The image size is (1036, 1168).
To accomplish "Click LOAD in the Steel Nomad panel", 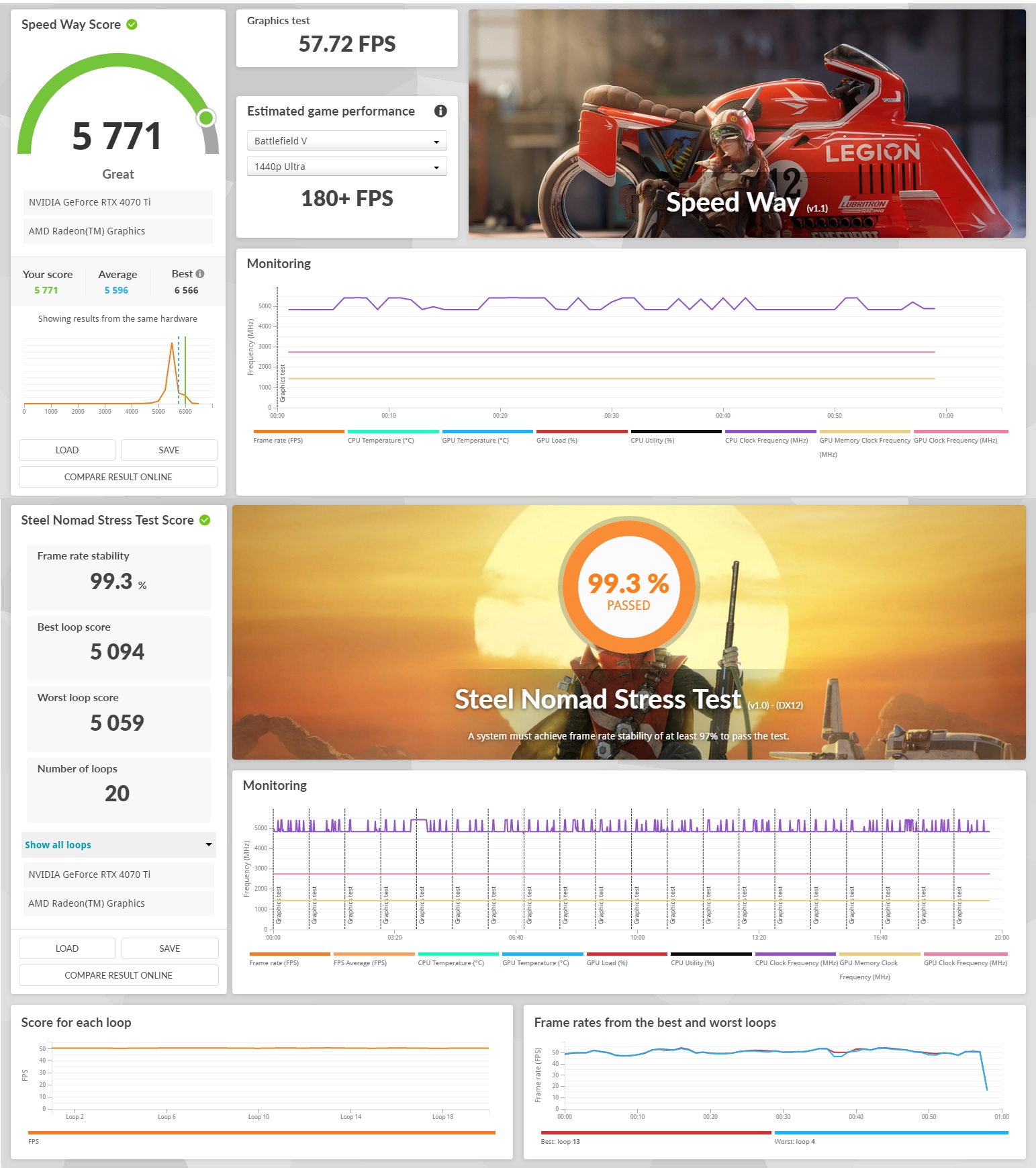I will point(67,948).
